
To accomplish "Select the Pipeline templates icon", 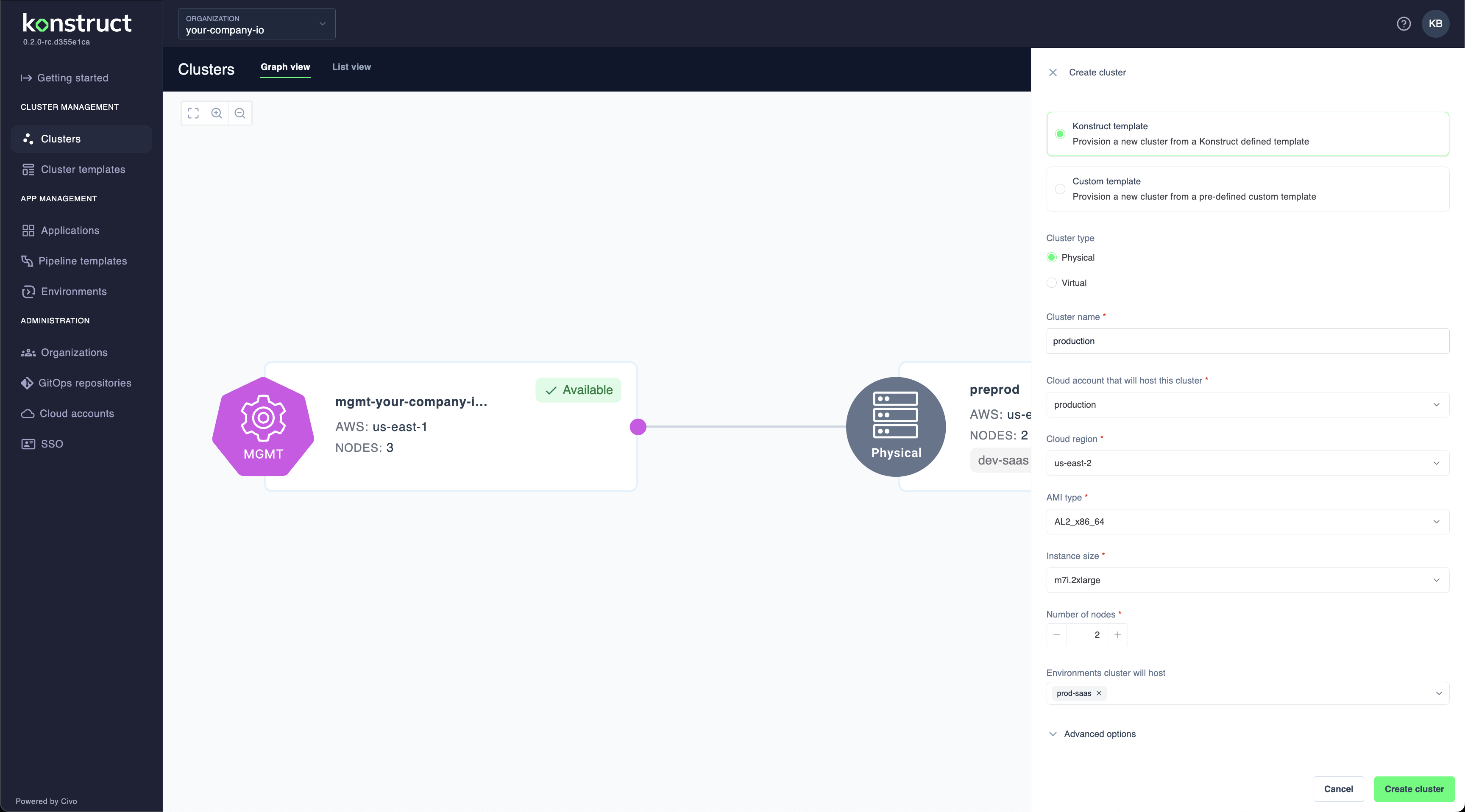I will coord(27,261).
